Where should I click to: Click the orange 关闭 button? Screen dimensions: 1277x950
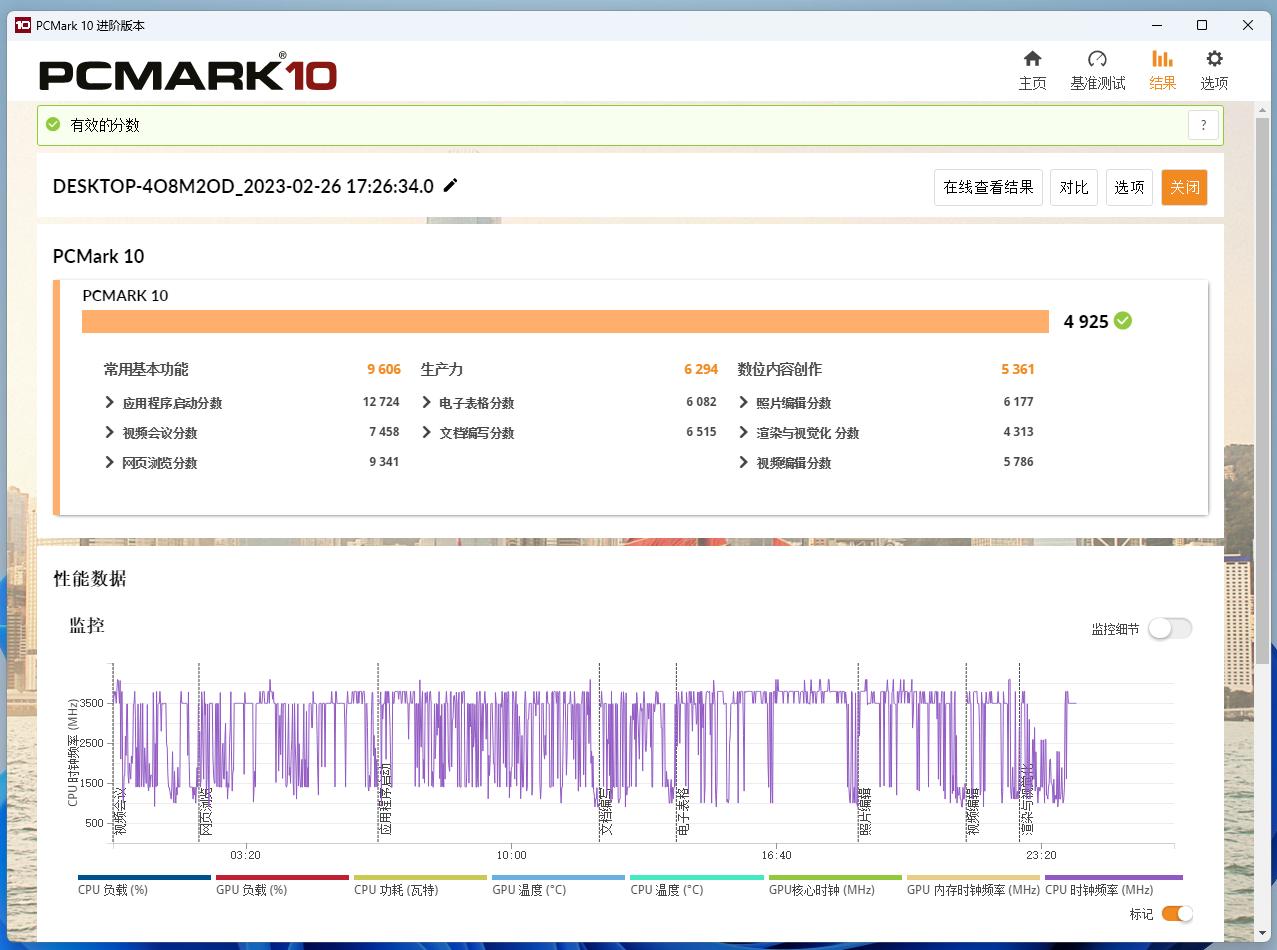pos(1184,187)
